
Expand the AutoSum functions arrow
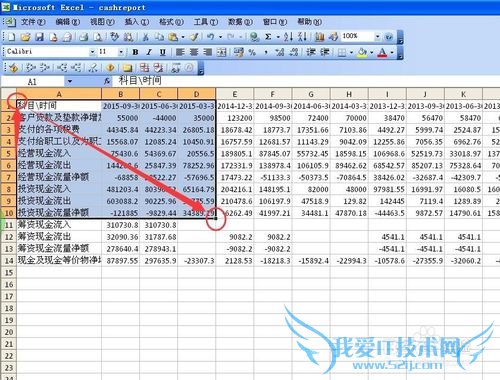pos(278,37)
